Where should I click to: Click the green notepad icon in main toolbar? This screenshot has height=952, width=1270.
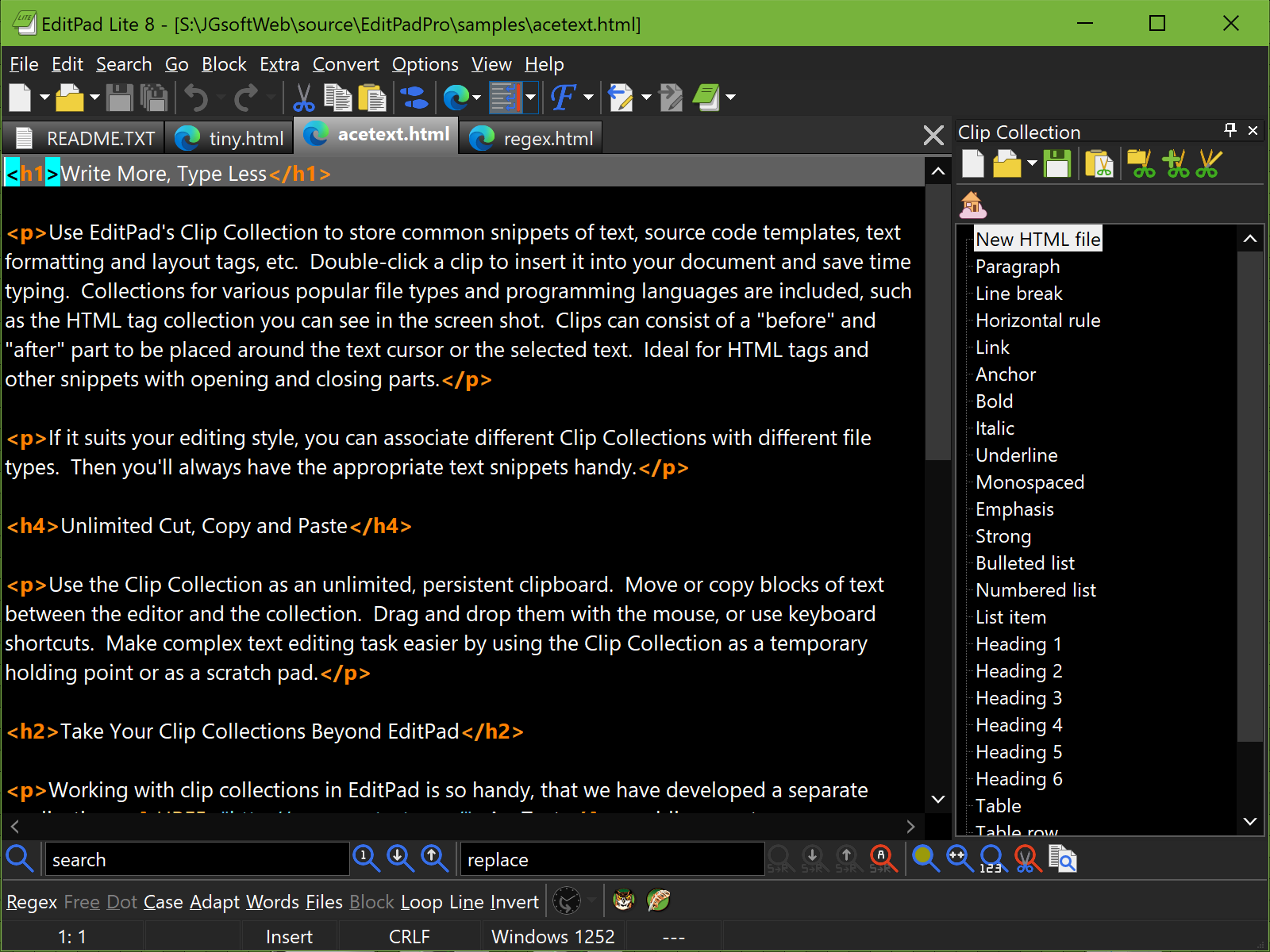pos(706,98)
